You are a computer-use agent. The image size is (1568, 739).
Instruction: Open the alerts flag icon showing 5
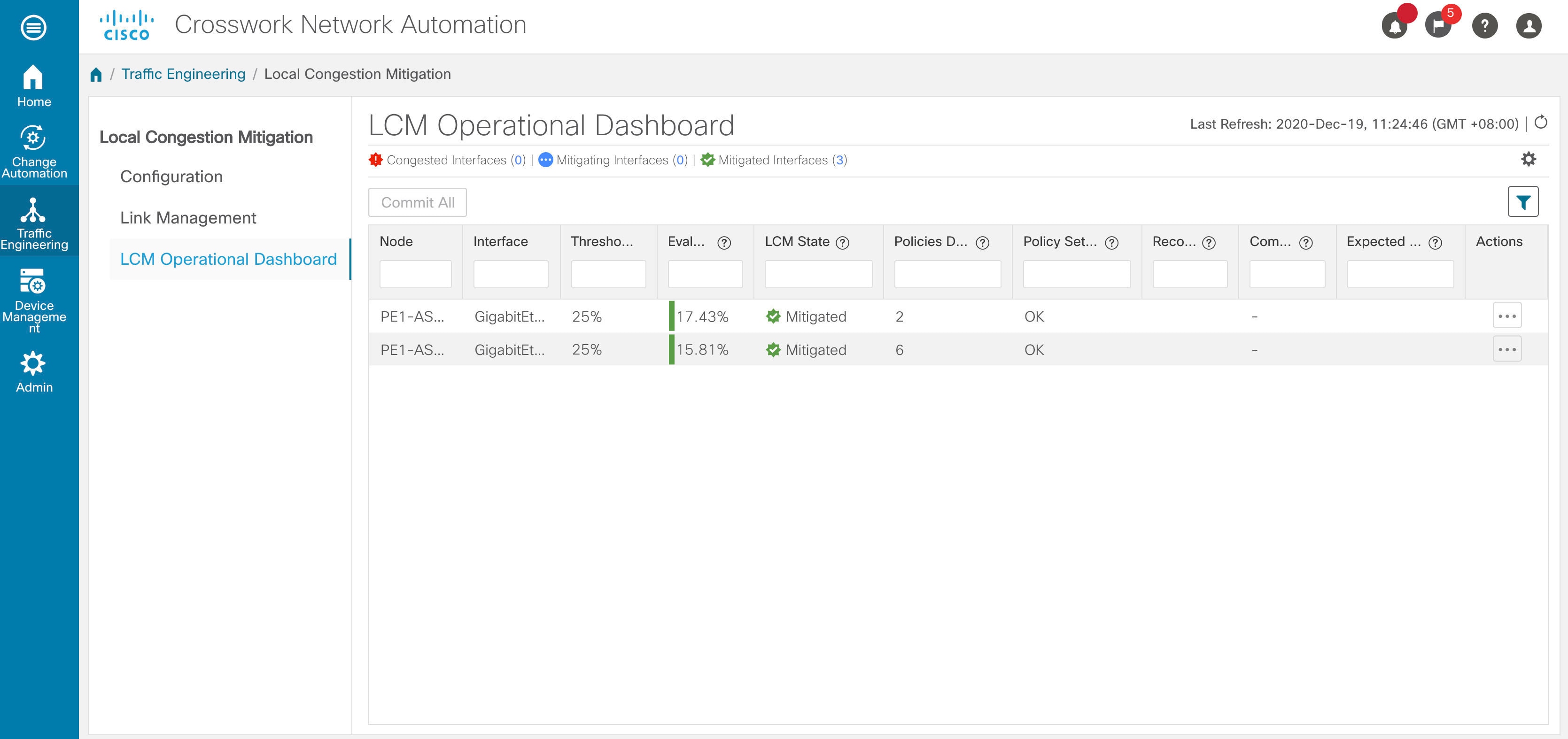point(1439,25)
